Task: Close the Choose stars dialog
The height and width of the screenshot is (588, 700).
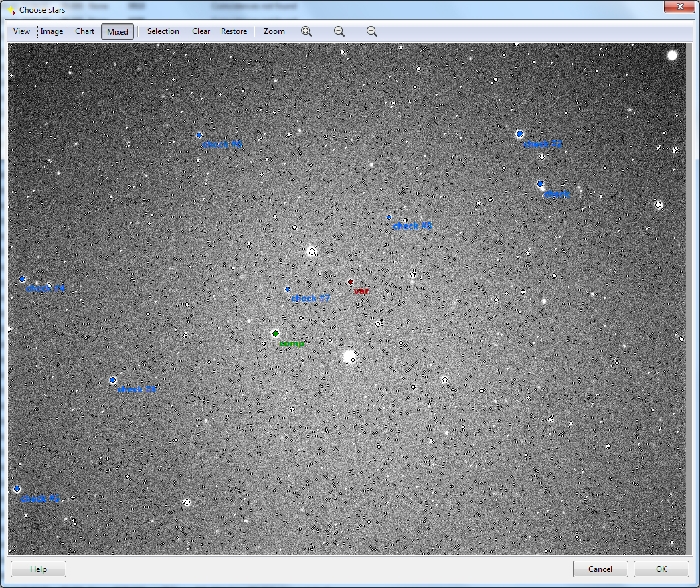Action: 680,6
